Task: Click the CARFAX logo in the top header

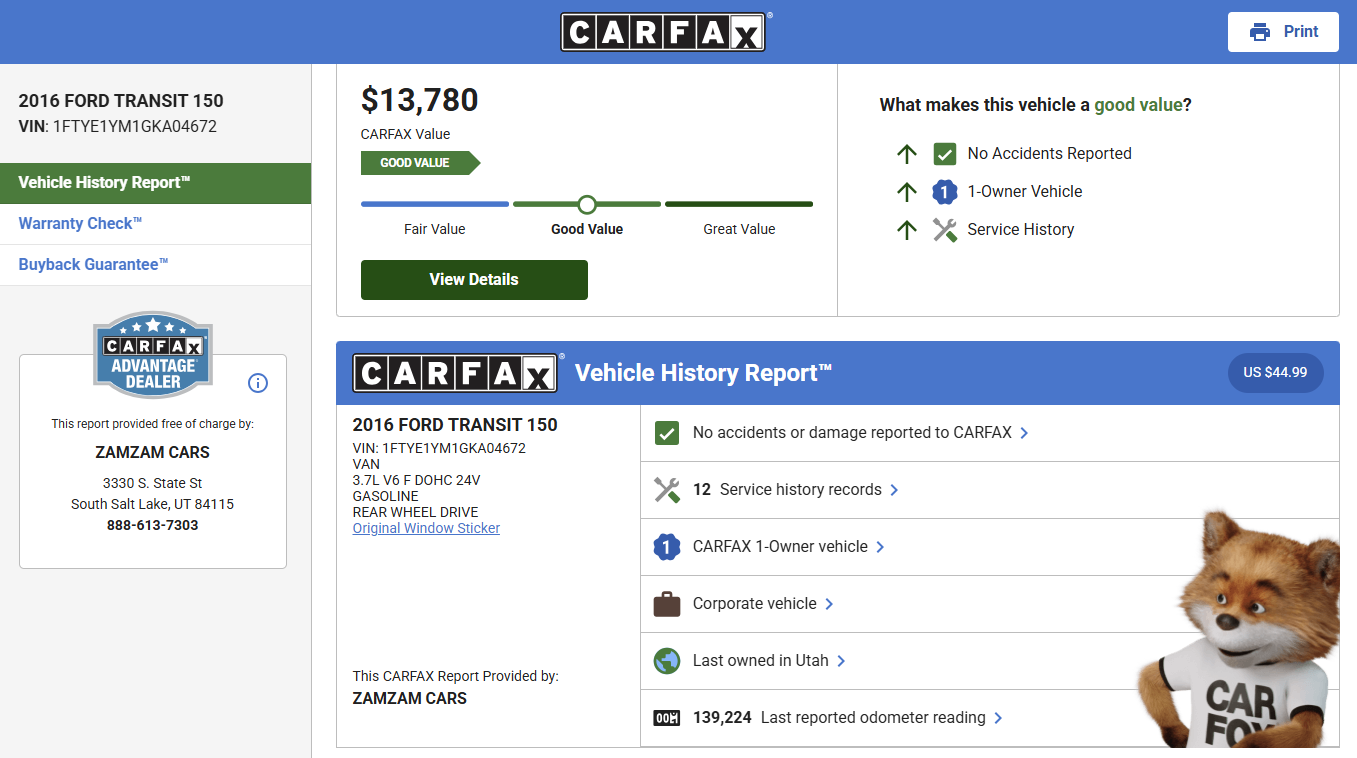Action: (663, 32)
